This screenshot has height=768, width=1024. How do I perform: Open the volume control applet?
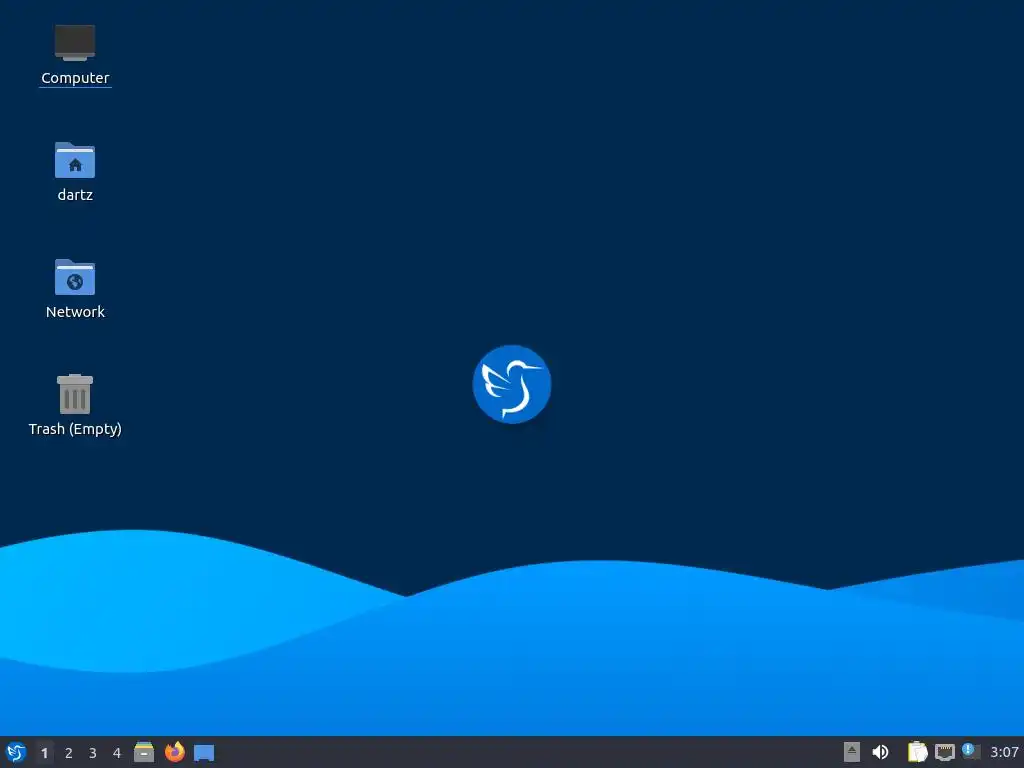click(x=880, y=752)
